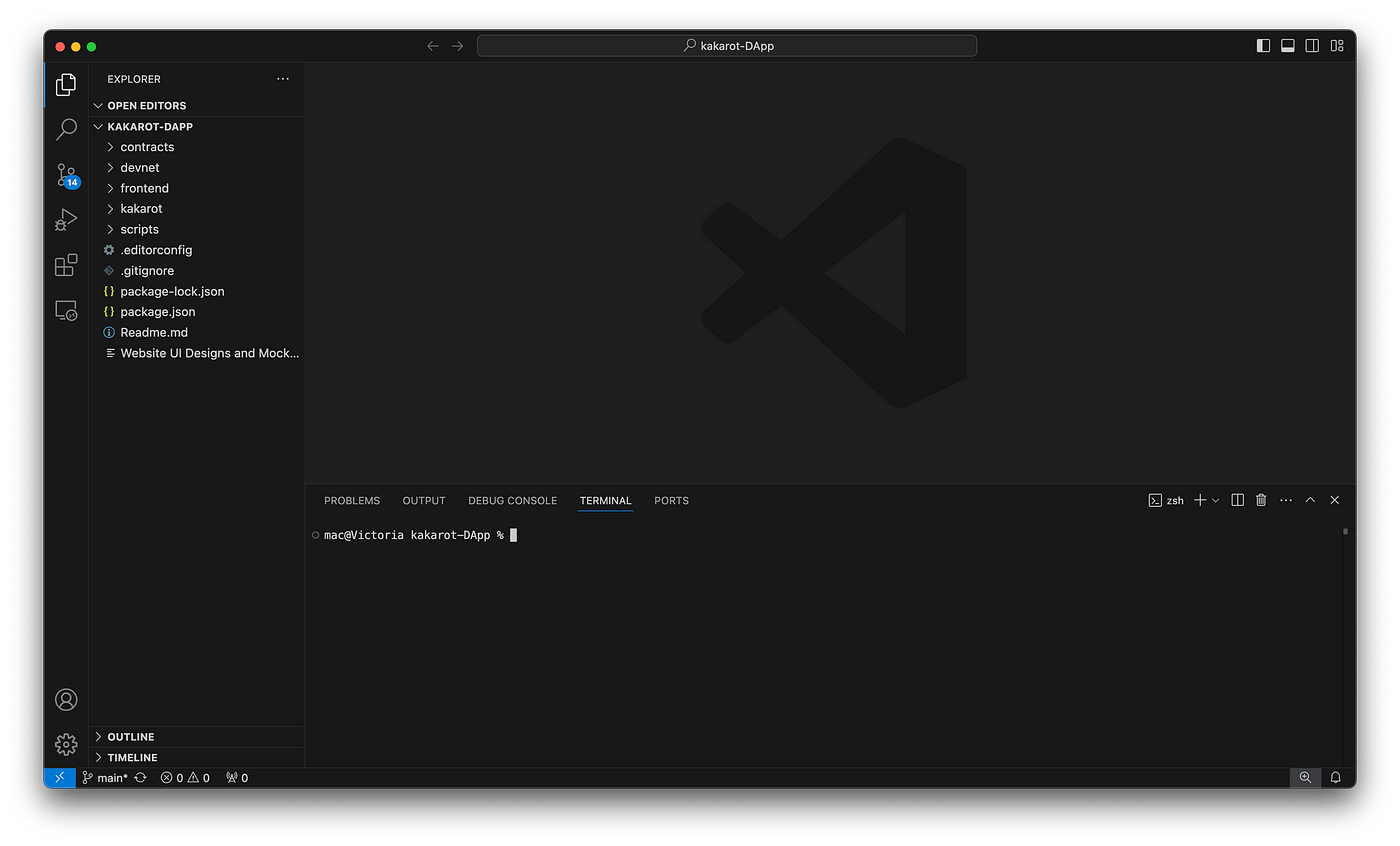
Task: Kill the terminal with trash icon
Action: (1261, 500)
